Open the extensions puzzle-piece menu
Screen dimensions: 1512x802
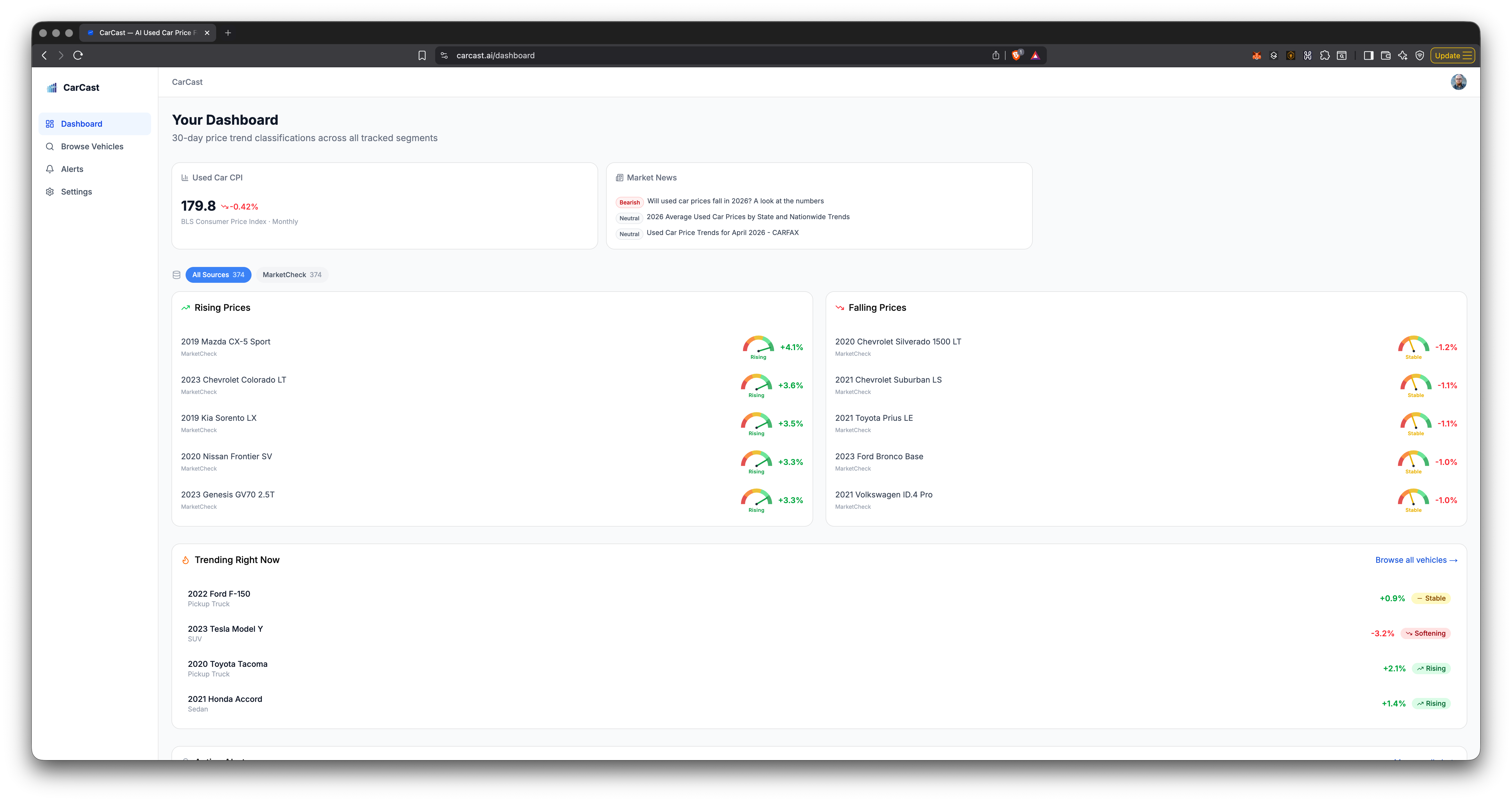pos(1325,55)
